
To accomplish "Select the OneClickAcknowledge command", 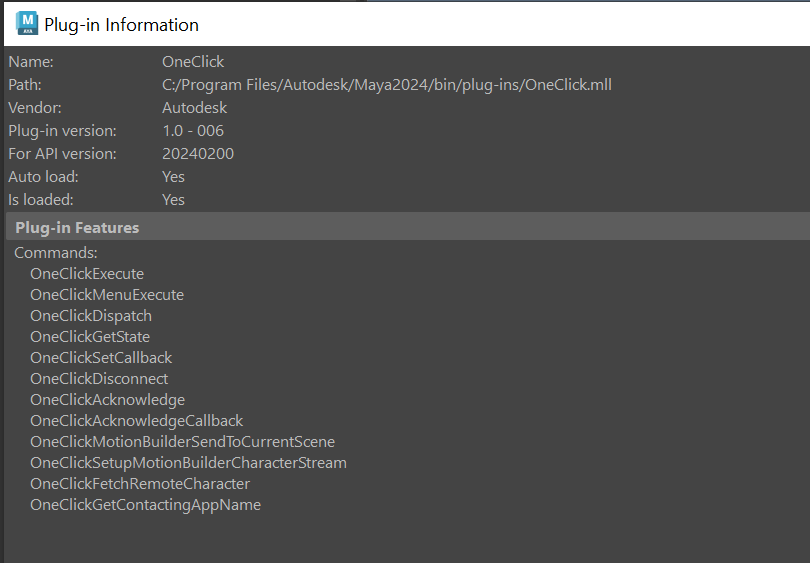I will click(107, 400).
